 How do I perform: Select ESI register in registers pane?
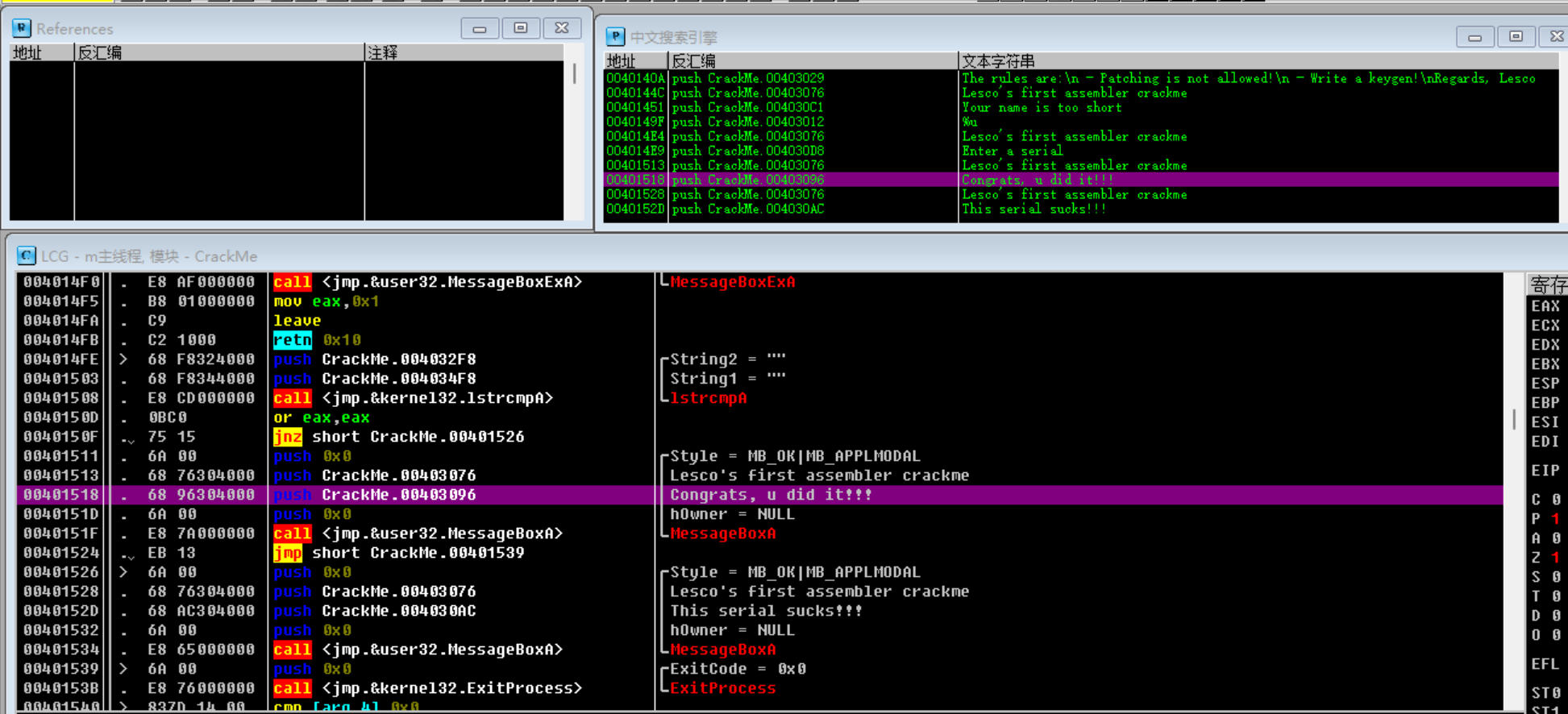[x=1545, y=421]
